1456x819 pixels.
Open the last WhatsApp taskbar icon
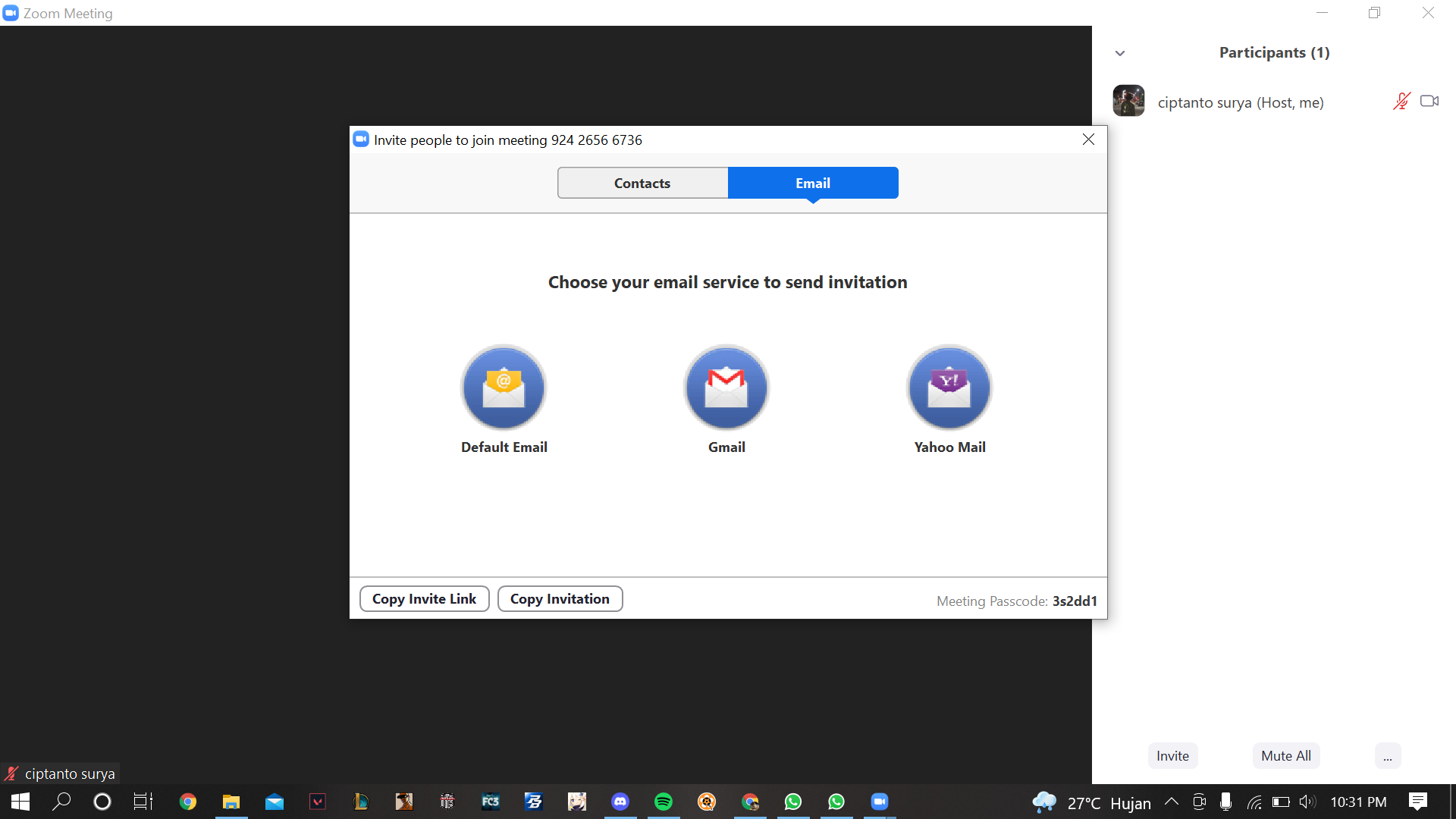(x=836, y=802)
